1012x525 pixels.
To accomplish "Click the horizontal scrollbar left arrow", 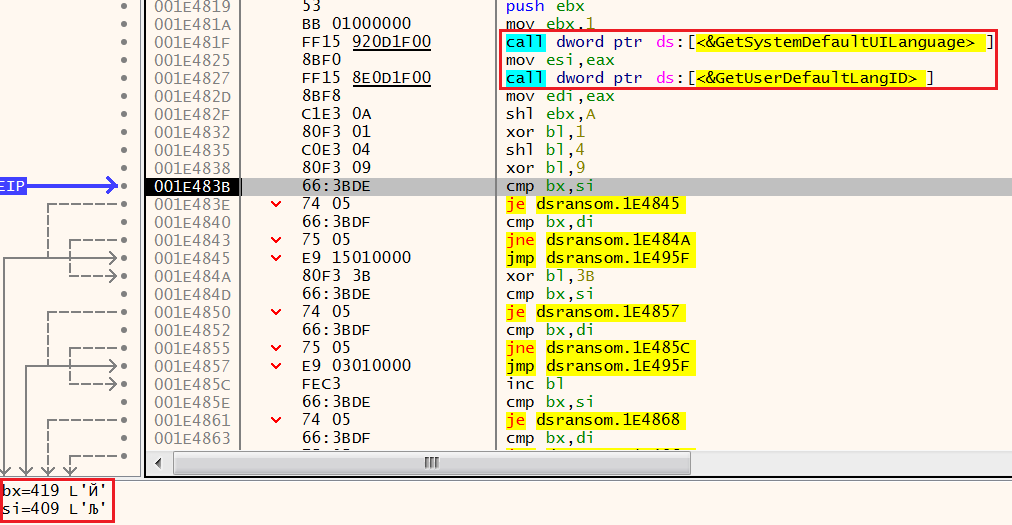I will click(157, 463).
